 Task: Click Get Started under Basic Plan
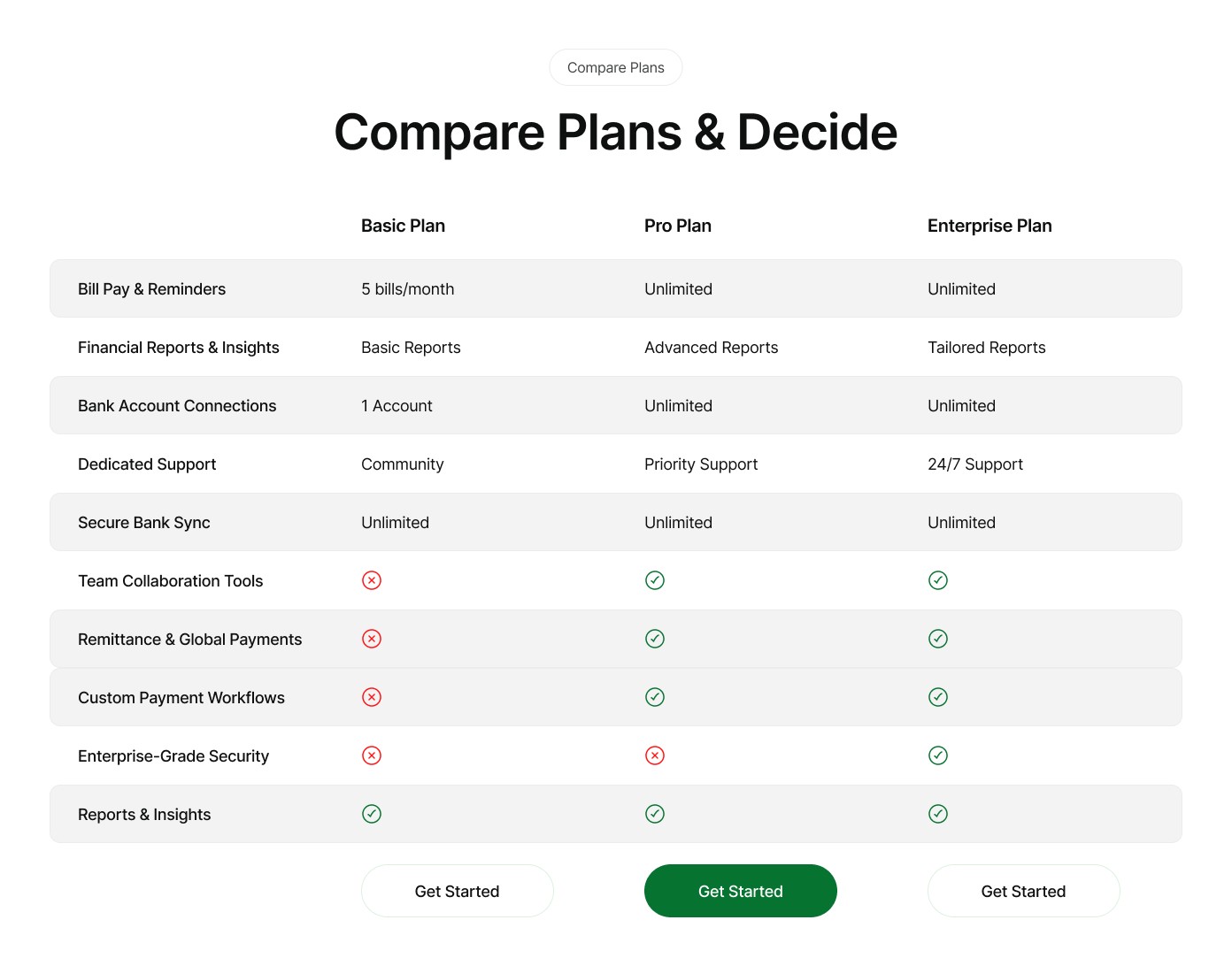click(458, 891)
